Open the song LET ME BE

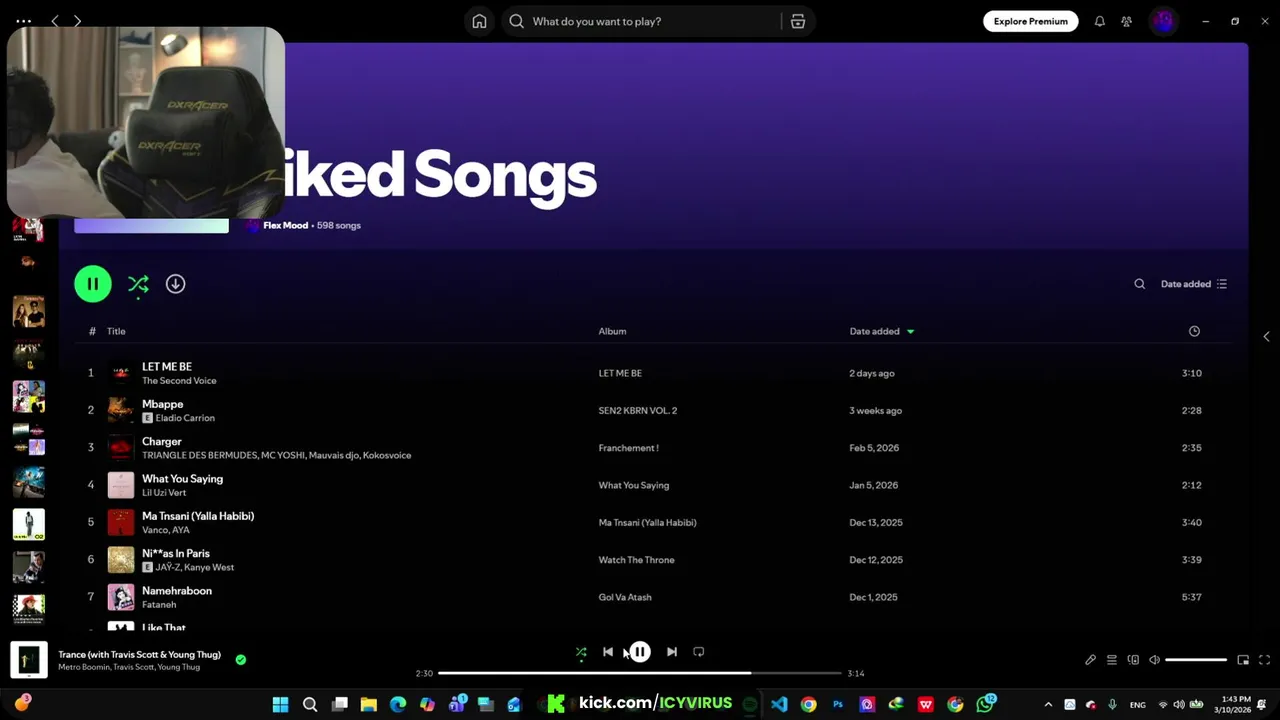click(167, 367)
